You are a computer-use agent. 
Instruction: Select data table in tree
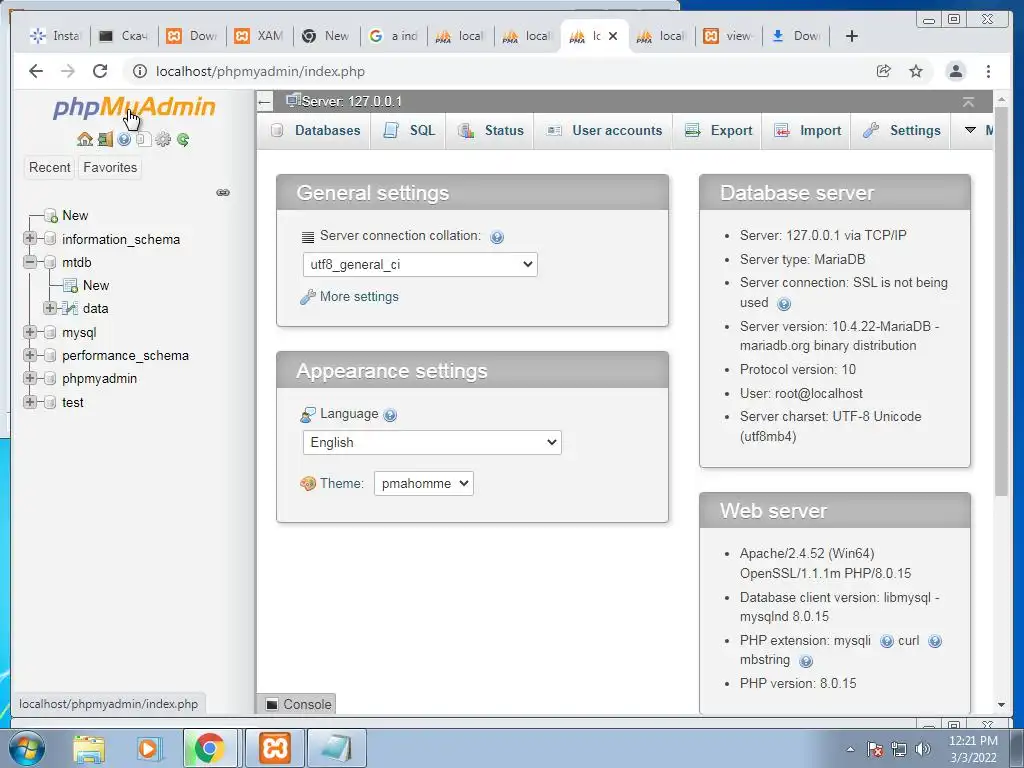tap(95, 308)
